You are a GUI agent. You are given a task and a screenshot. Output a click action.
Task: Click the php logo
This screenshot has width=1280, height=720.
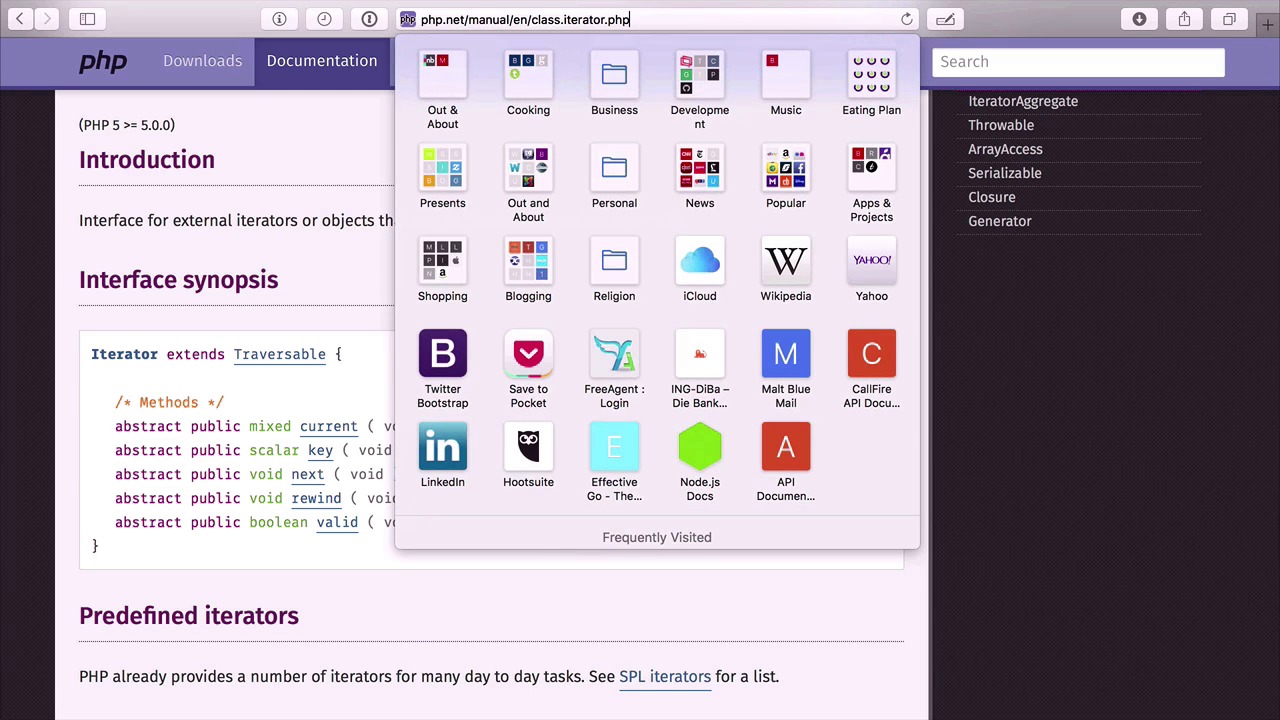[x=103, y=62]
